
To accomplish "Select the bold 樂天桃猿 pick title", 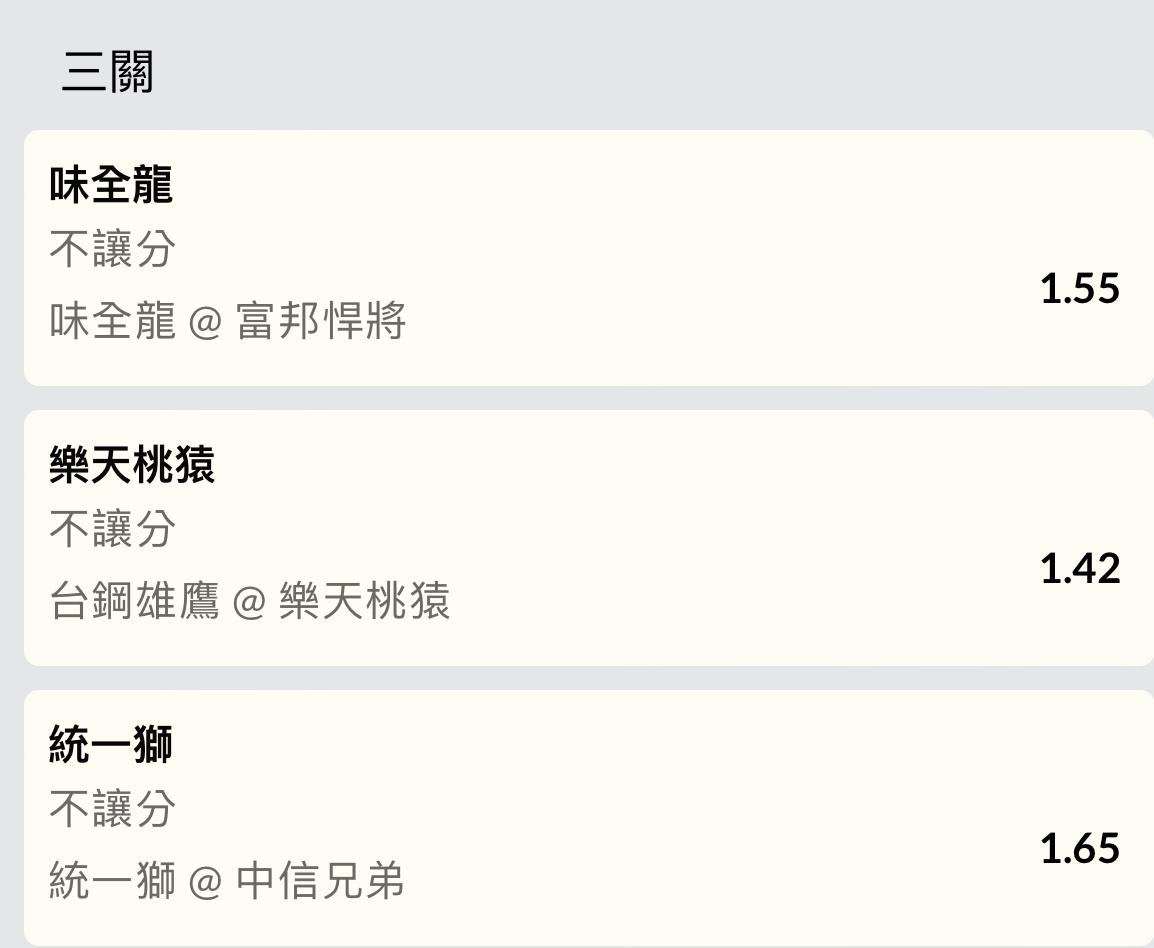I will 132,466.
